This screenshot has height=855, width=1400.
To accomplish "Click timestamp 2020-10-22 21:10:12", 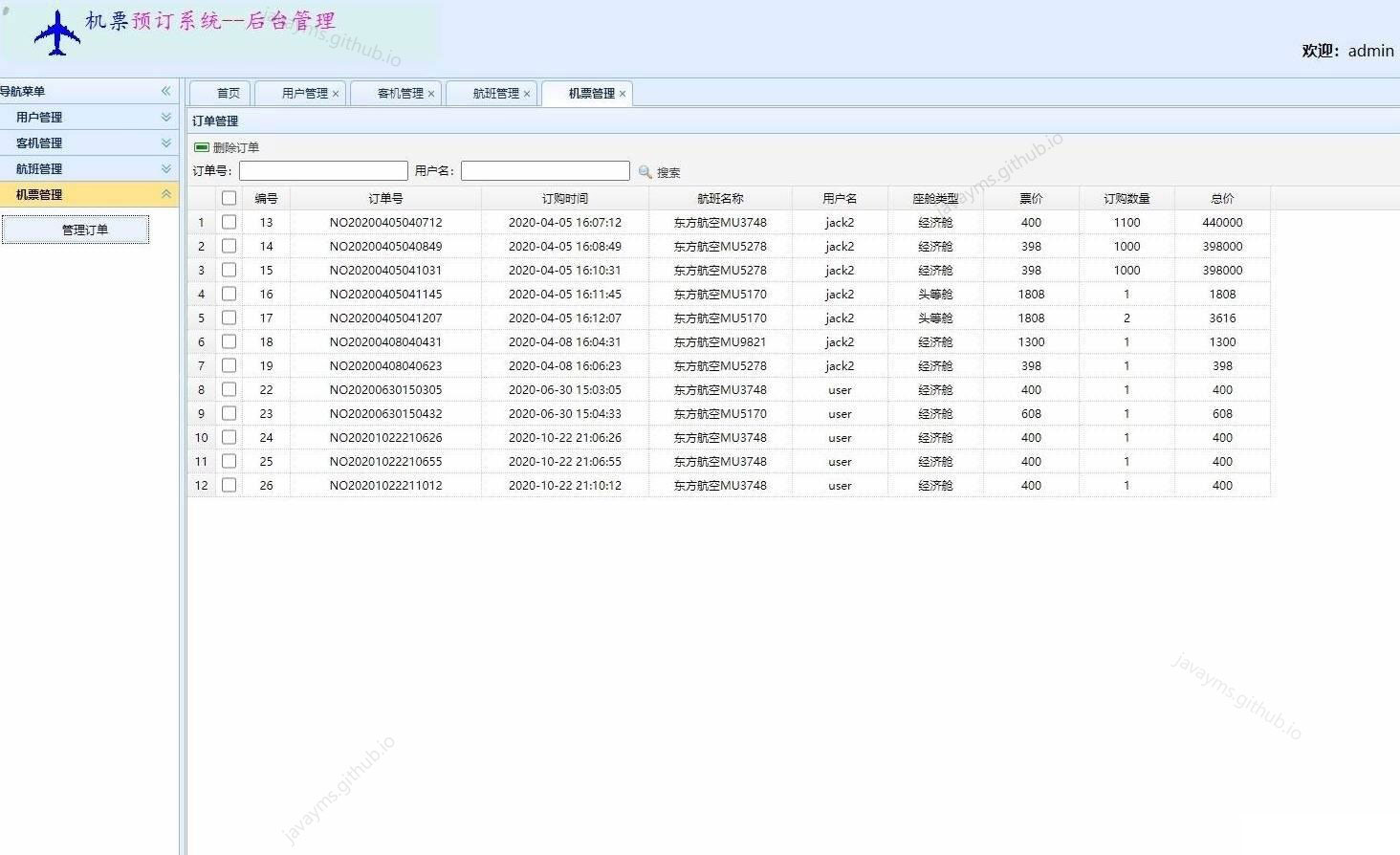I will (565, 486).
